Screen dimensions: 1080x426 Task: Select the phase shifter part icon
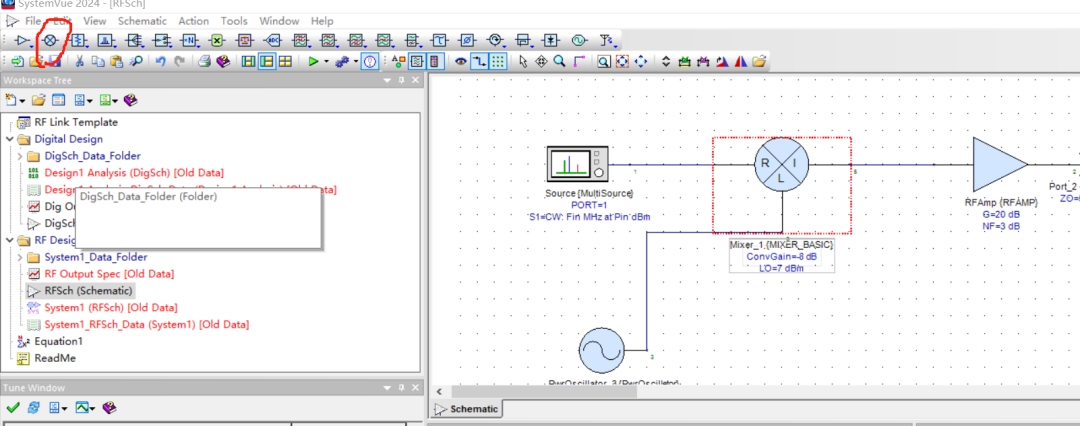[467, 40]
